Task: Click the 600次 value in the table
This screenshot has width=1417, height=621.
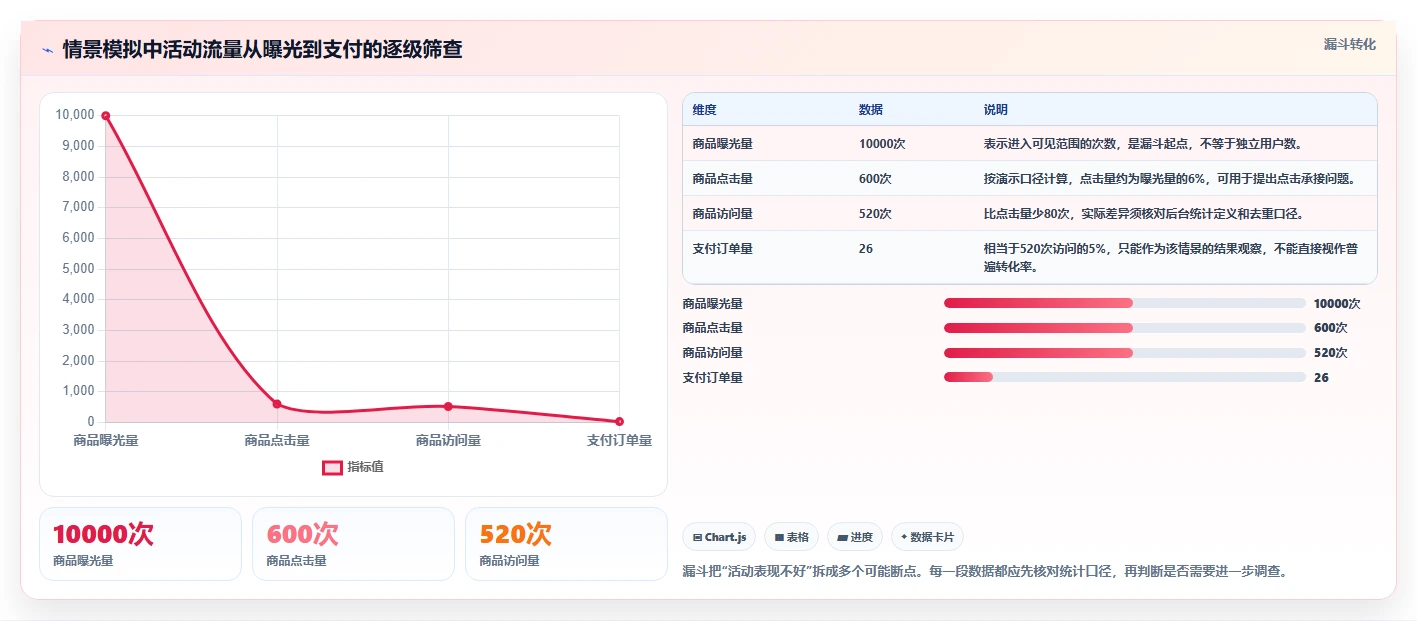Action: (x=875, y=179)
